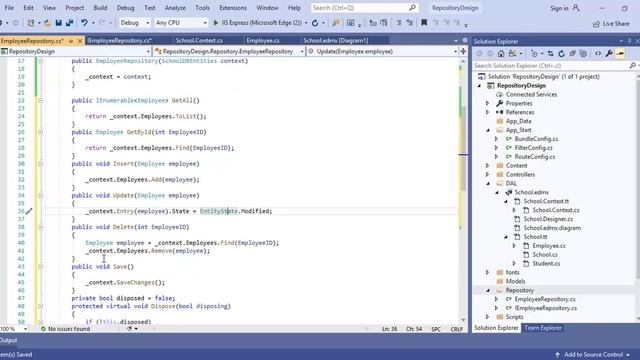Collapse the DAL folder
This screenshot has width=640, height=360.
488,184
